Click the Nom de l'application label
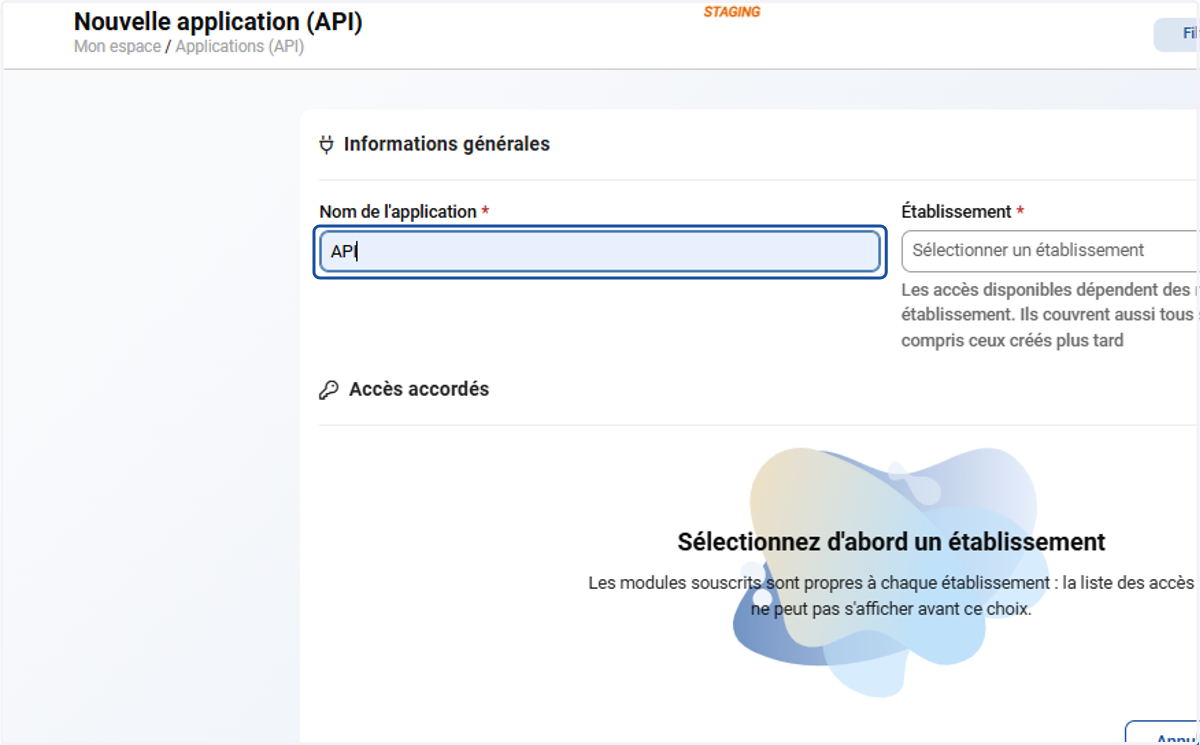 pos(398,212)
